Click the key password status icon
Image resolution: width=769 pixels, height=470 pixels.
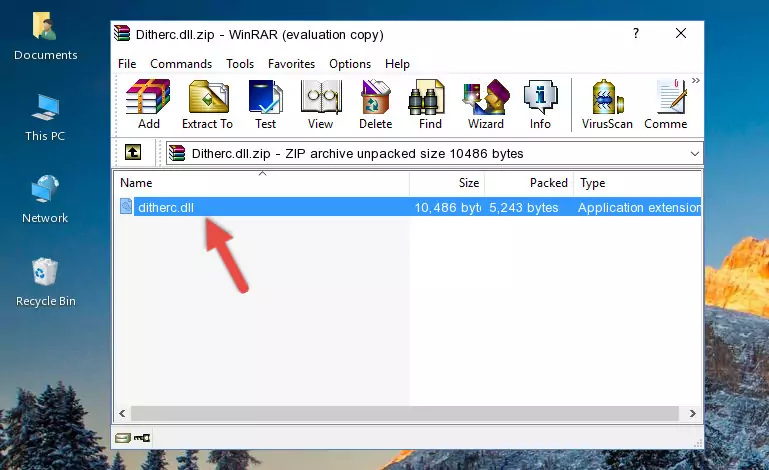pos(142,438)
